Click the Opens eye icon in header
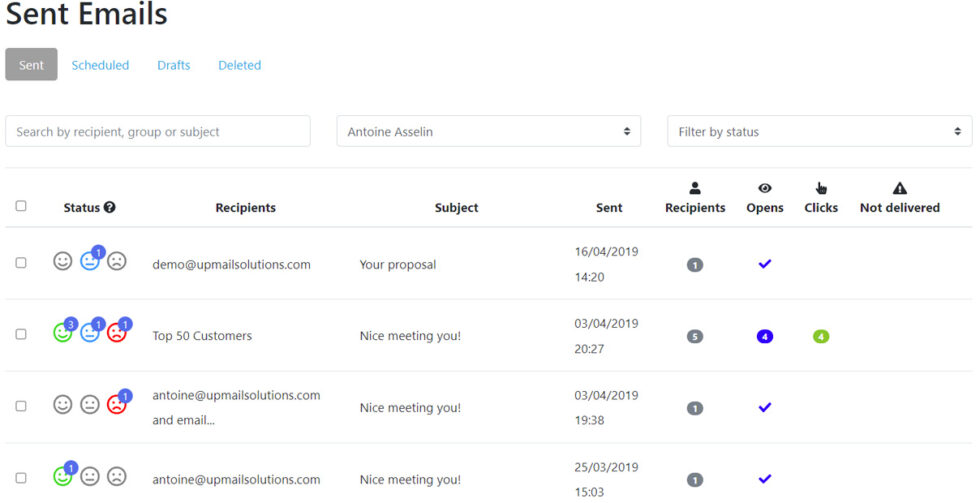This screenshot has width=980, height=503. coord(764,188)
